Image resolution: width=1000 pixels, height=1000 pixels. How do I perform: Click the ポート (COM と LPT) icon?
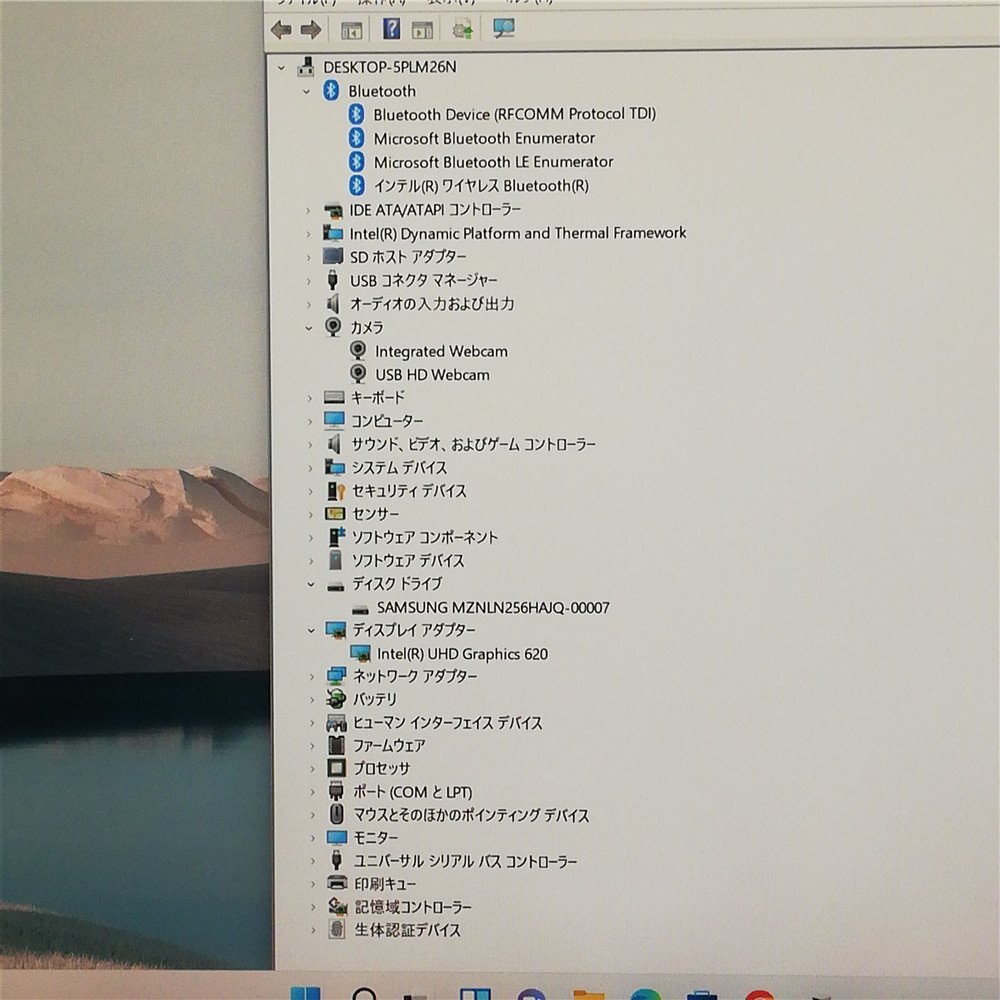coord(337,792)
